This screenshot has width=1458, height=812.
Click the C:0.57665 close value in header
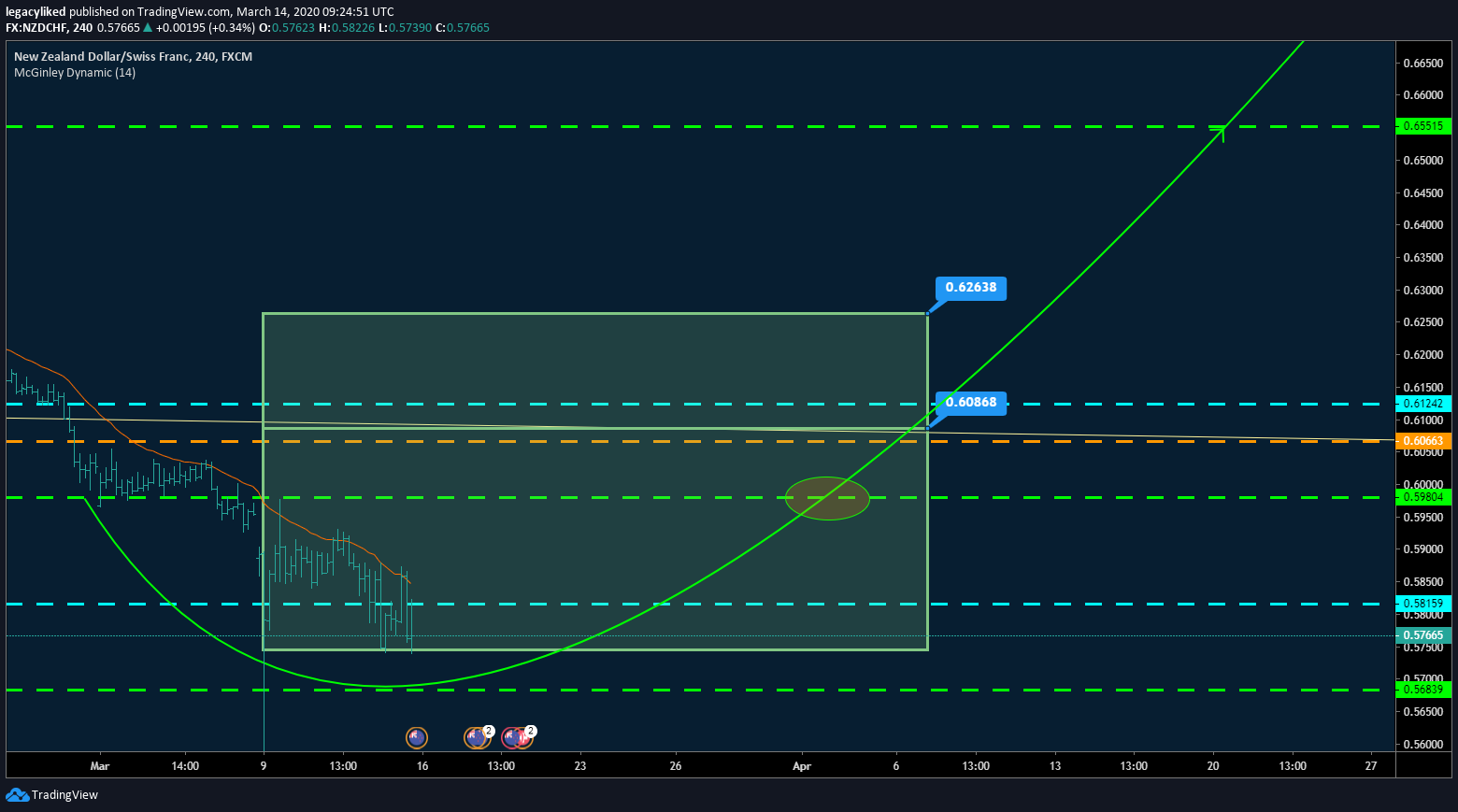(x=463, y=28)
